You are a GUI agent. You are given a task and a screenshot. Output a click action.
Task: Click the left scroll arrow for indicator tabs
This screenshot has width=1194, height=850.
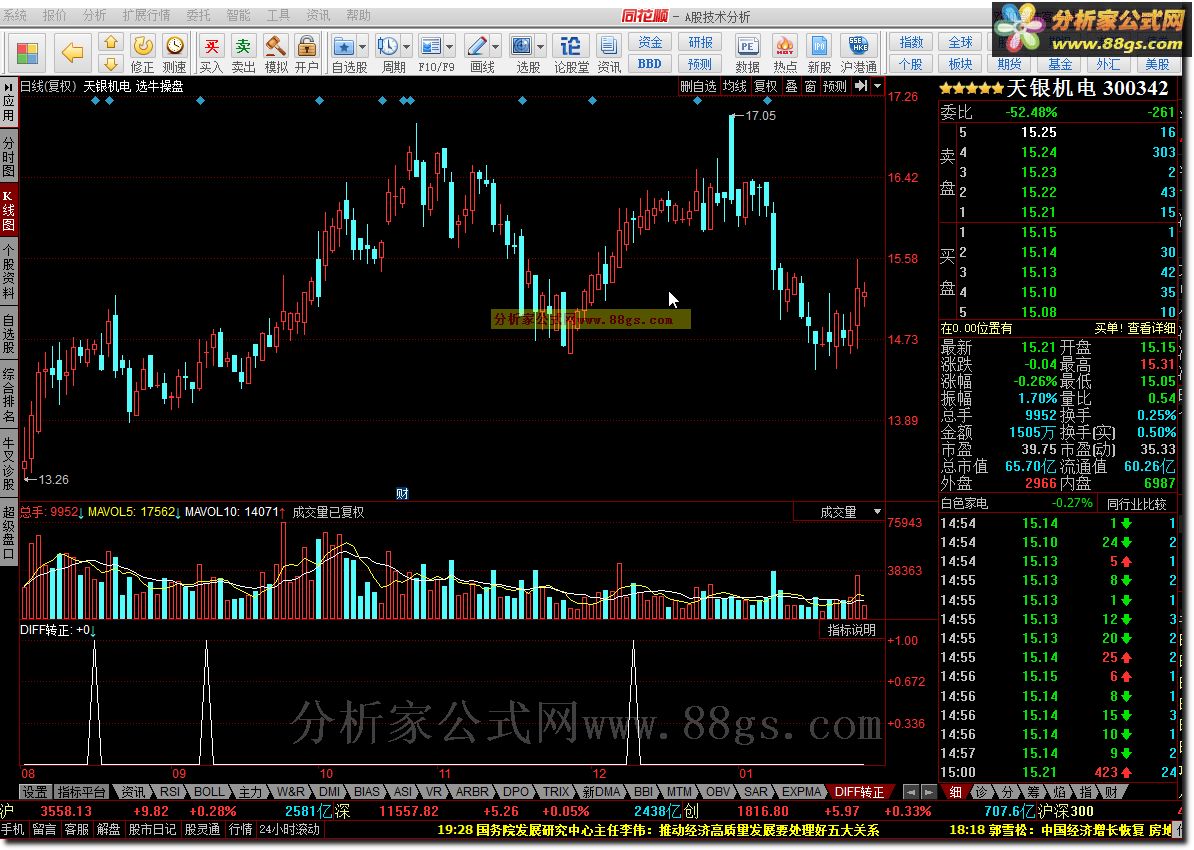(911, 792)
